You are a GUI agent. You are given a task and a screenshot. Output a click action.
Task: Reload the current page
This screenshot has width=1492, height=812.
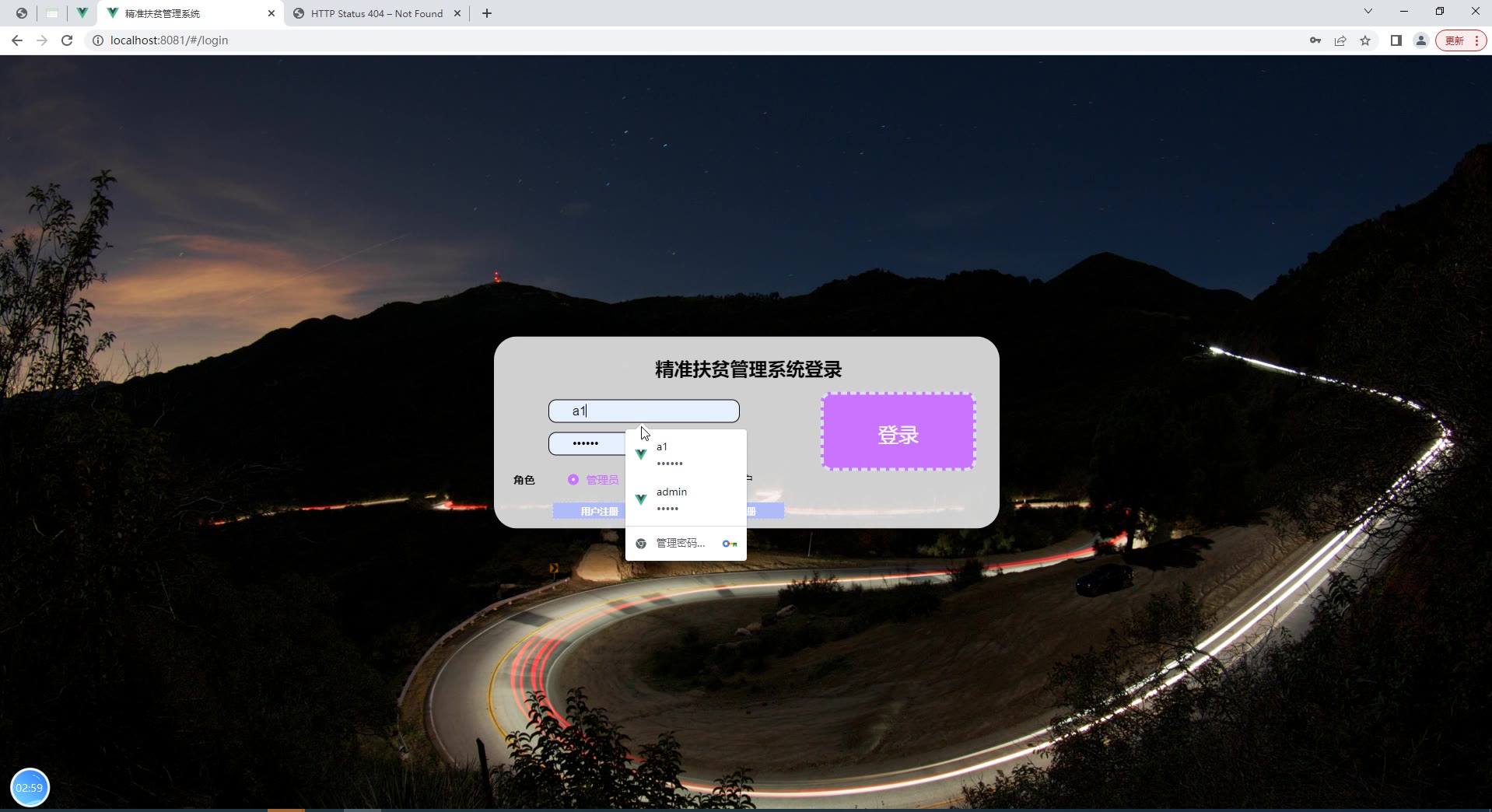coord(67,40)
